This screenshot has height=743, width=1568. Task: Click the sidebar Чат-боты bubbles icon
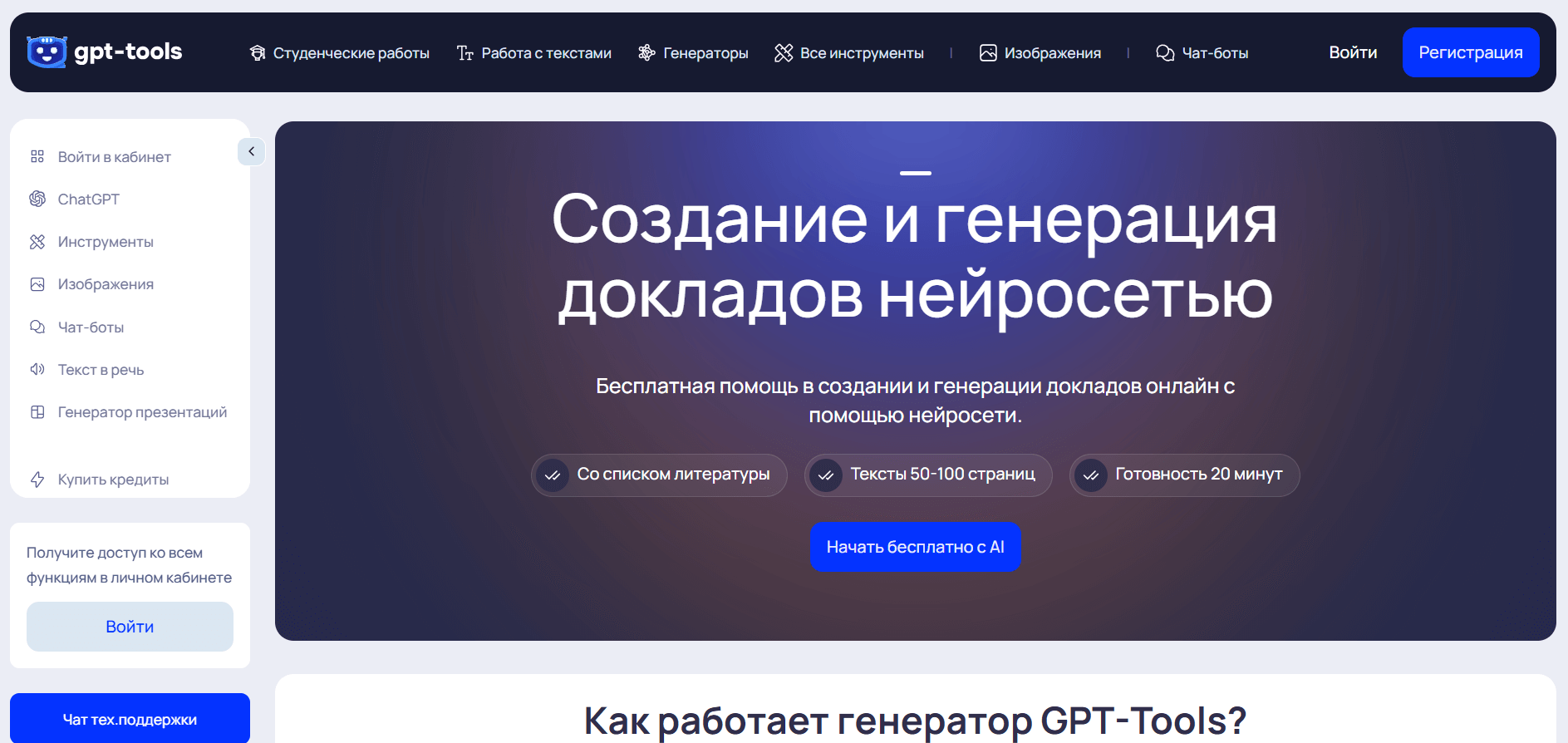point(37,327)
